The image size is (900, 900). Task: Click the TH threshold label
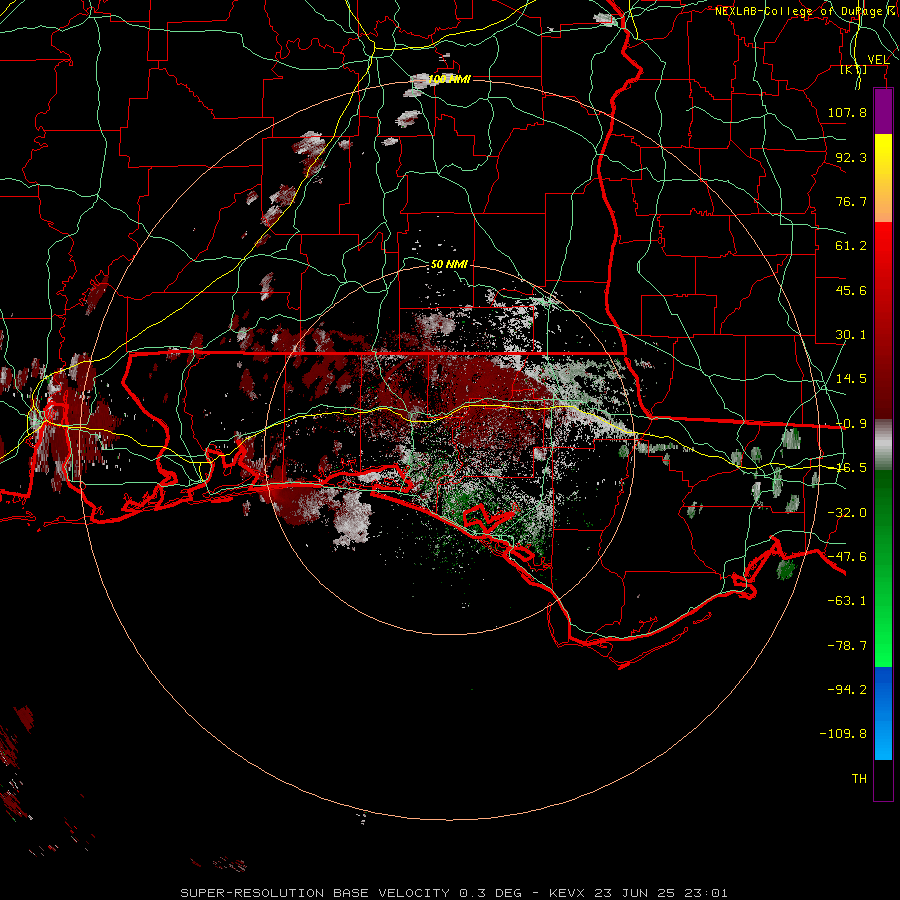859,779
